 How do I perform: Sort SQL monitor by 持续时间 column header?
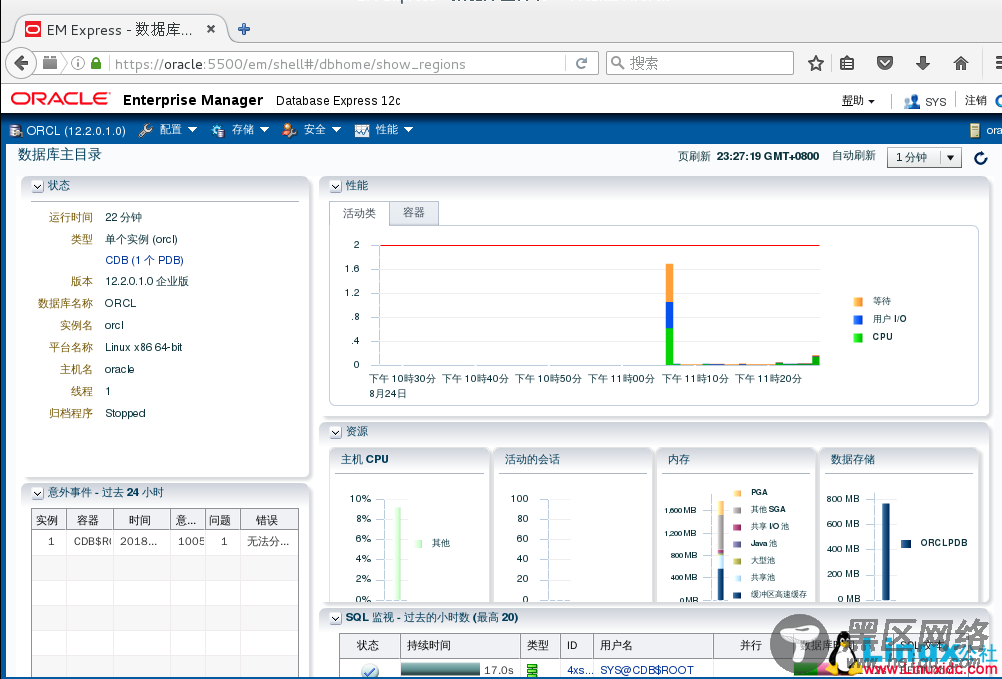point(460,645)
